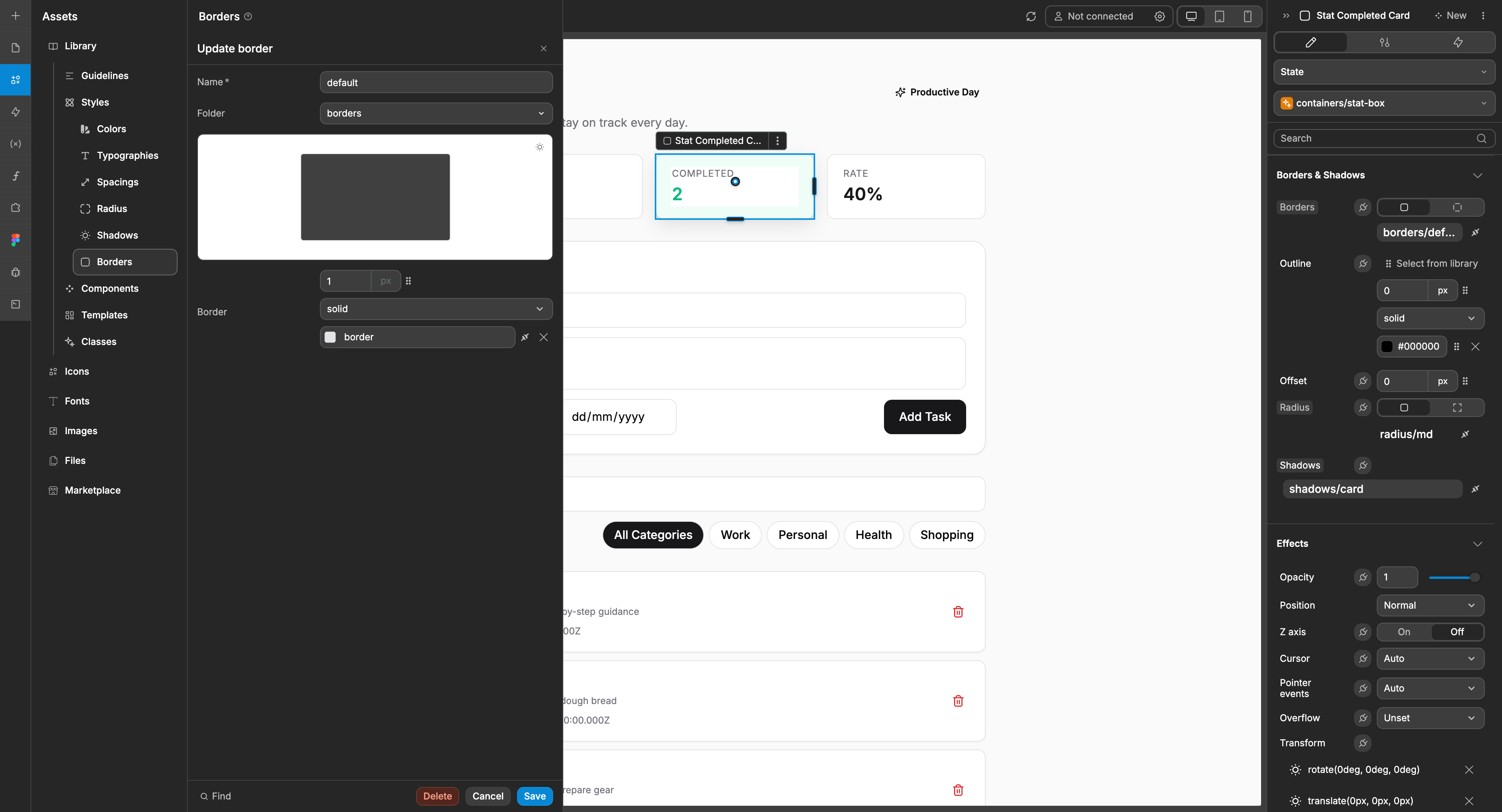The image size is (1502, 812).
Task: Collapse the right panel double chevron
Action: [1286, 16]
